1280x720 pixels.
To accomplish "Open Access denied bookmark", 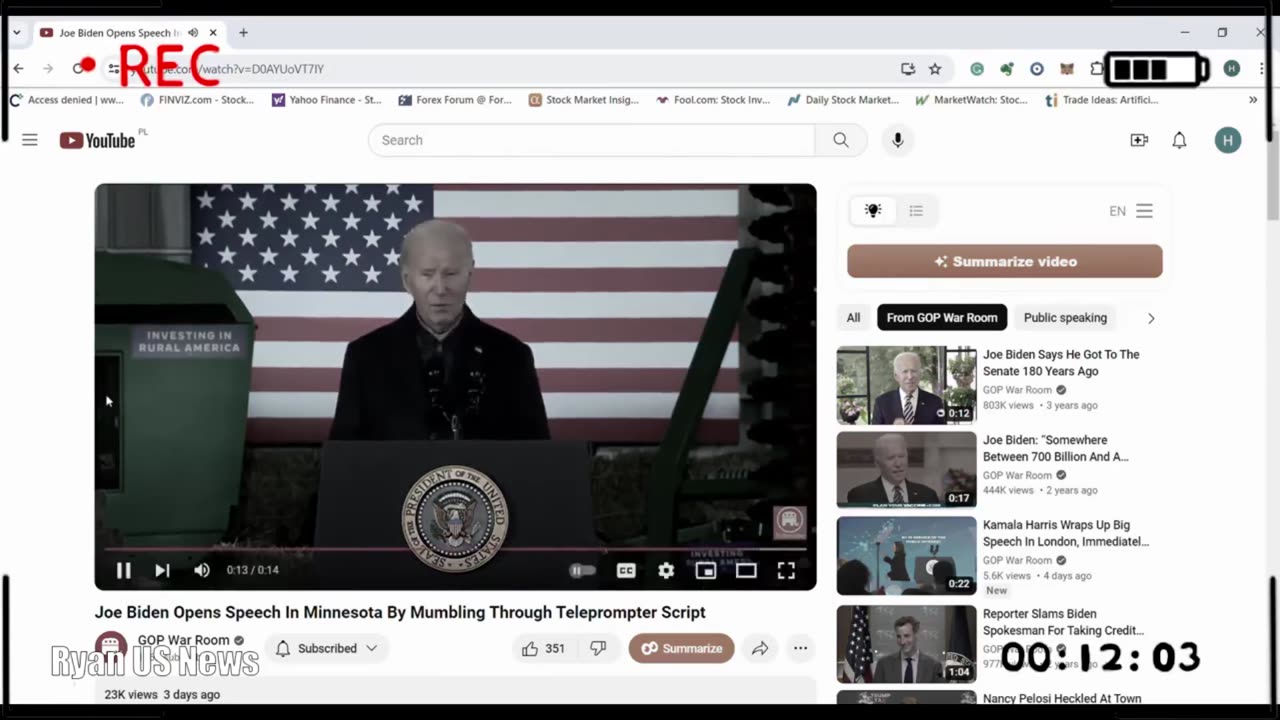I will click(67, 100).
